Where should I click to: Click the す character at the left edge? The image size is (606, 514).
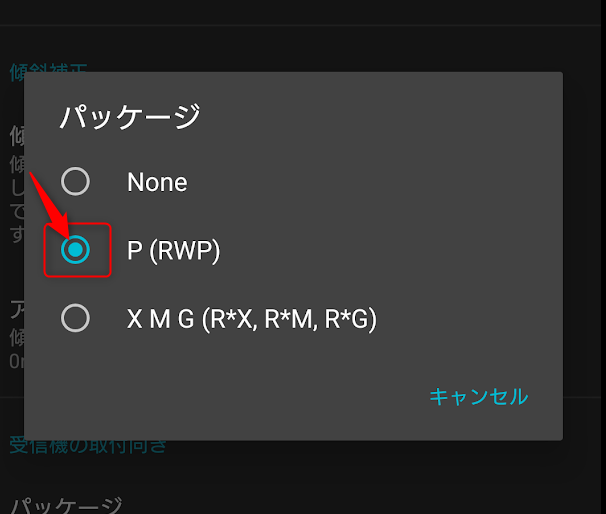tap(16, 235)
